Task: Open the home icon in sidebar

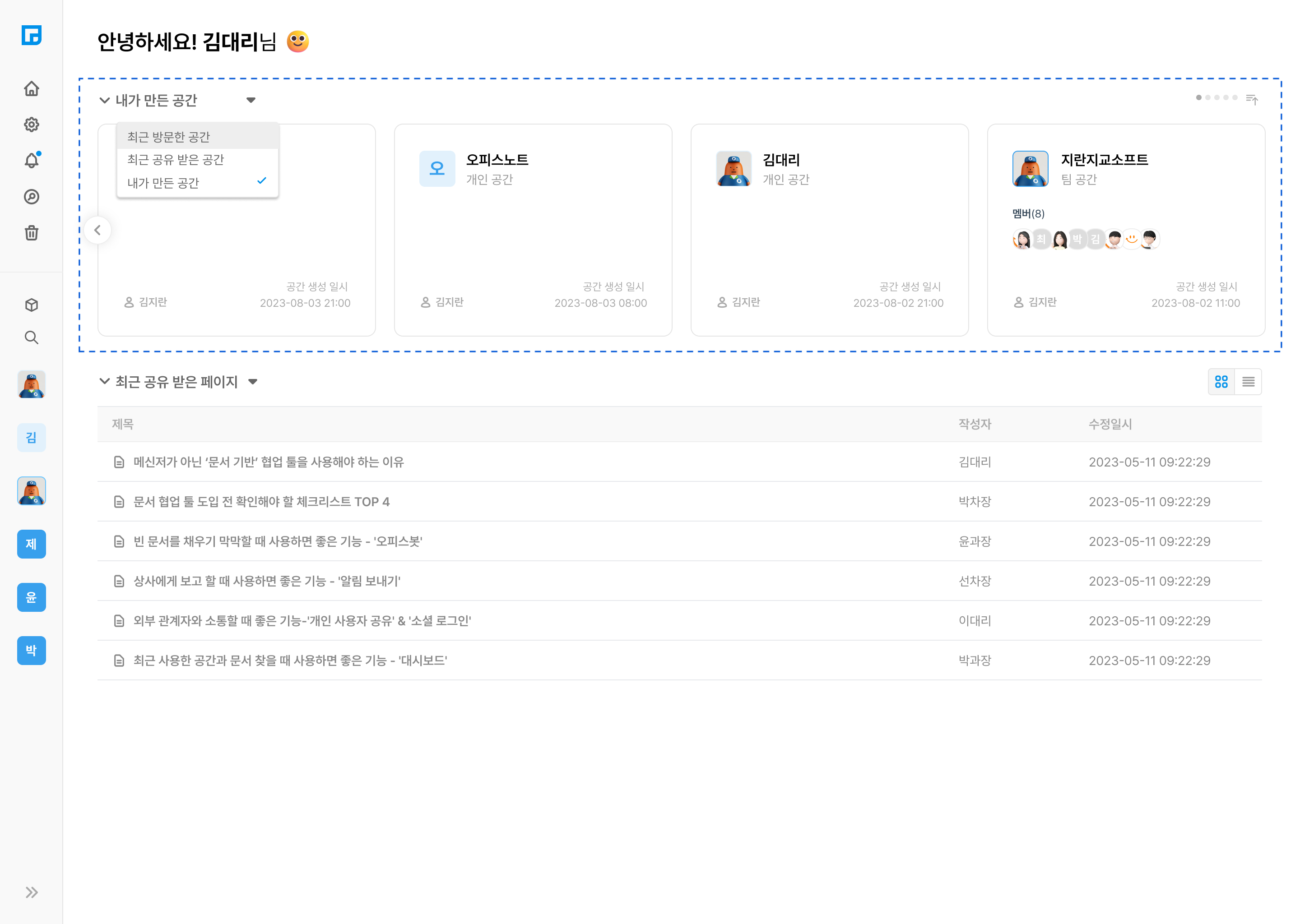Action: [x=31, y=89]
